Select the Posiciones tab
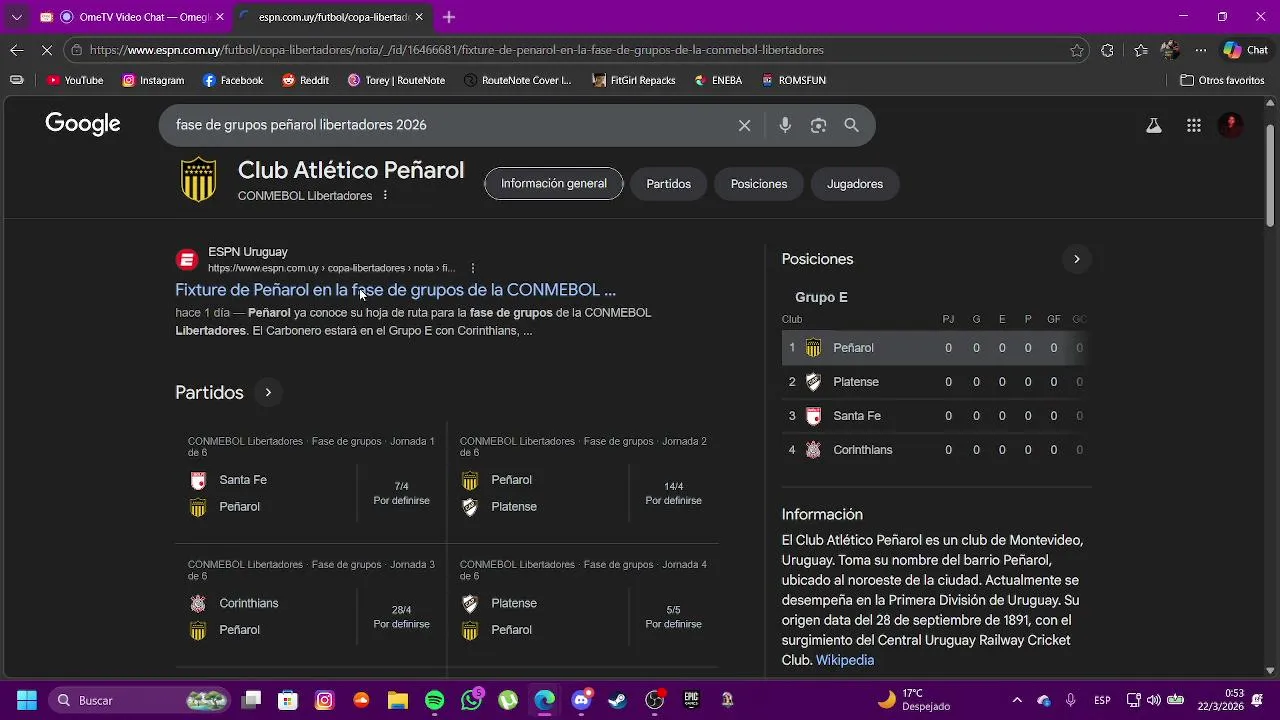Screen dimensions: 1280x720 click(x=759, y=184)
